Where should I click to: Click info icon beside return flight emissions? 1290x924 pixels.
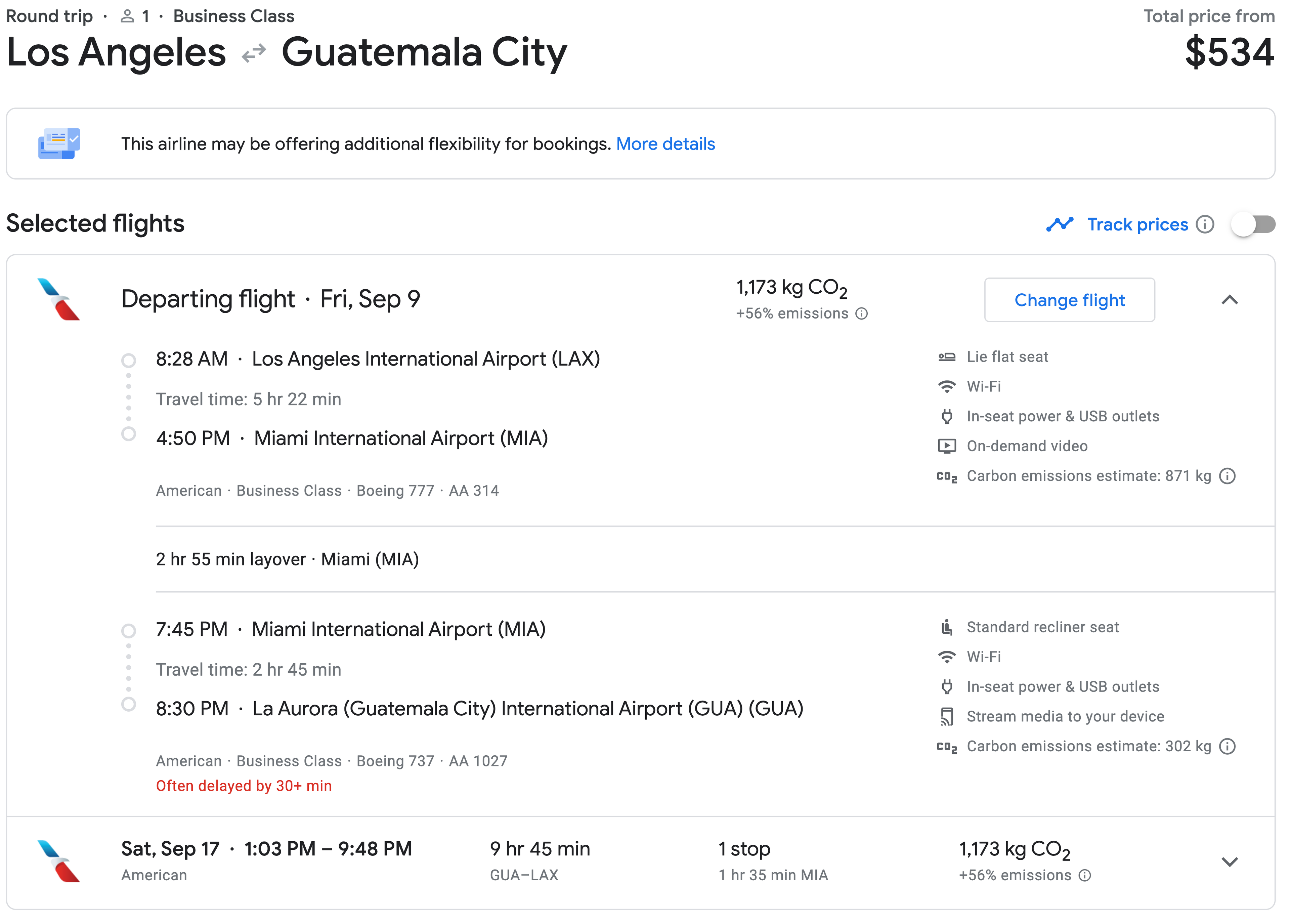tap(1085, 876)
